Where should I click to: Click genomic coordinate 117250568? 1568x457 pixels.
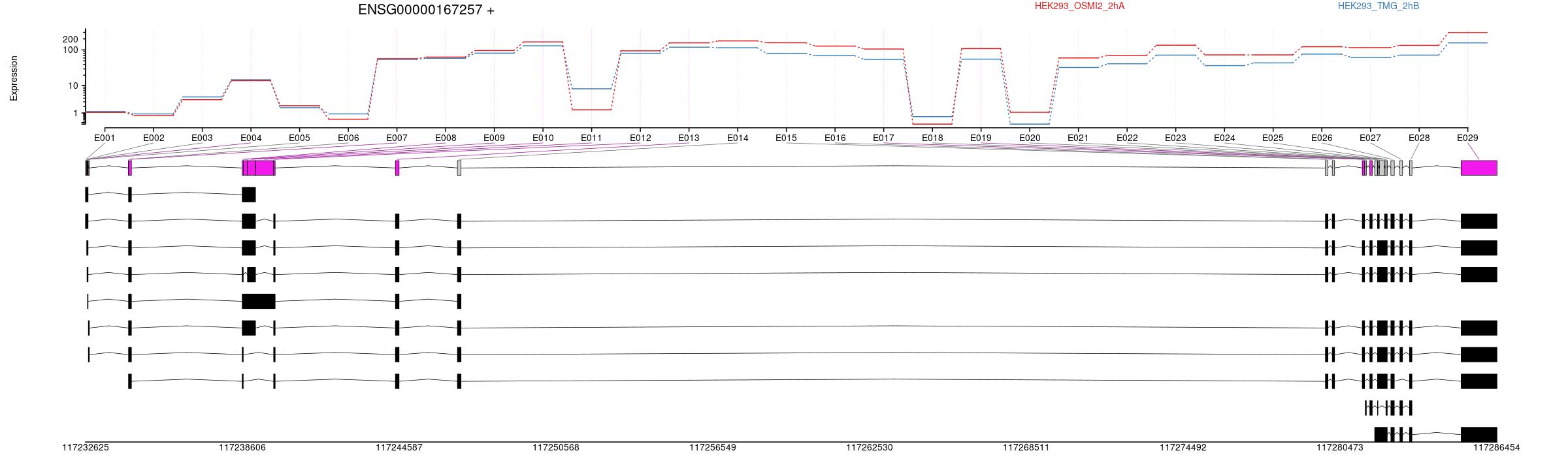[x=556, y=448]
